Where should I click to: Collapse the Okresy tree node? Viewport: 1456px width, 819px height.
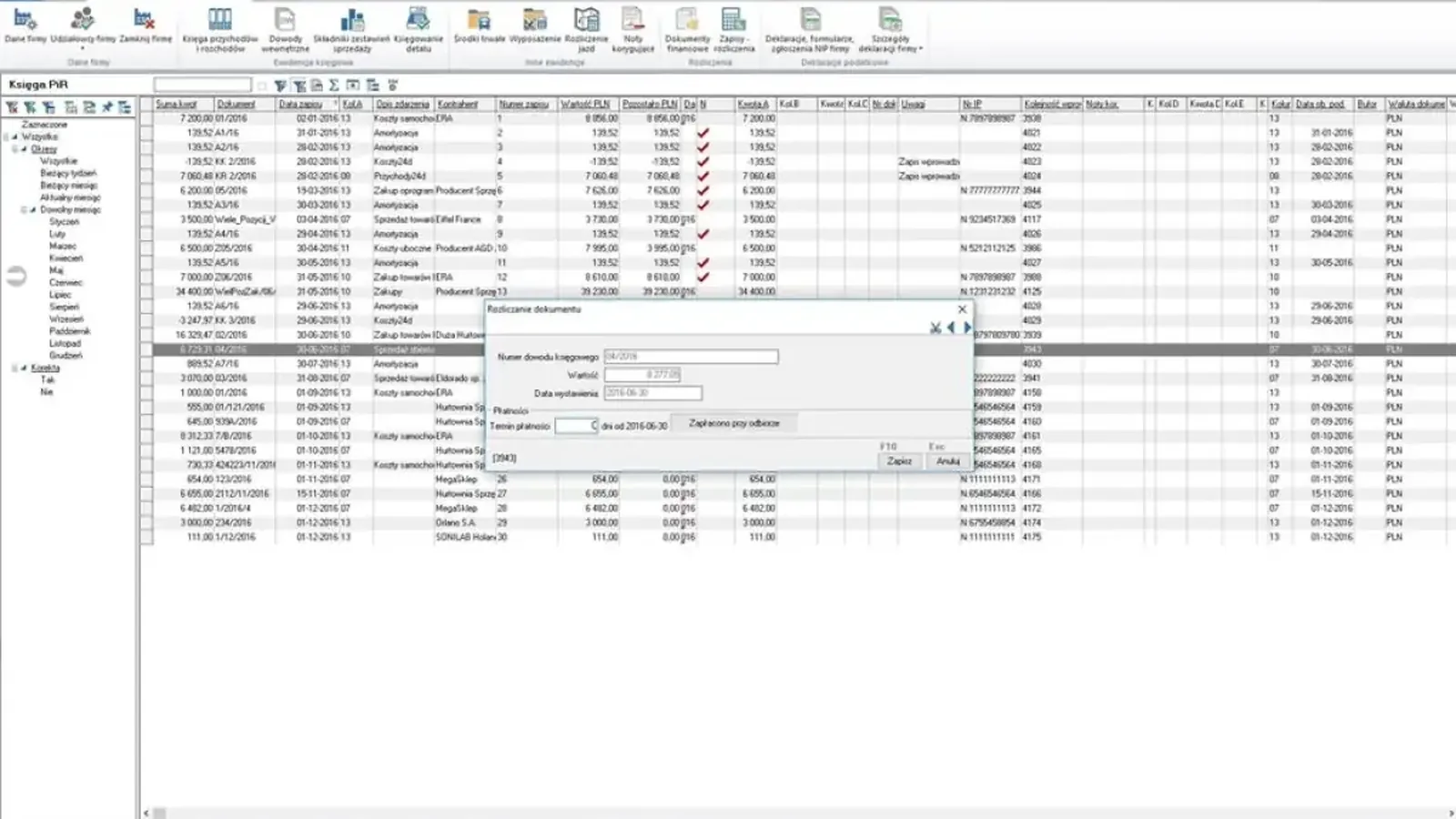click(24, 148)
